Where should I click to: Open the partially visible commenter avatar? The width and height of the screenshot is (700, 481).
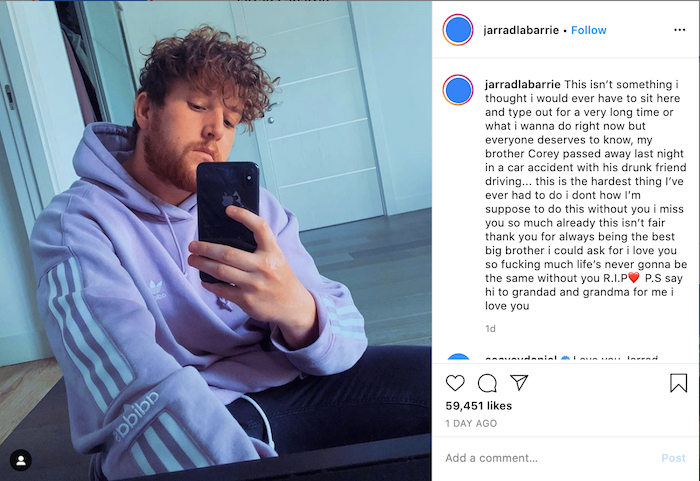coord(458,357)
